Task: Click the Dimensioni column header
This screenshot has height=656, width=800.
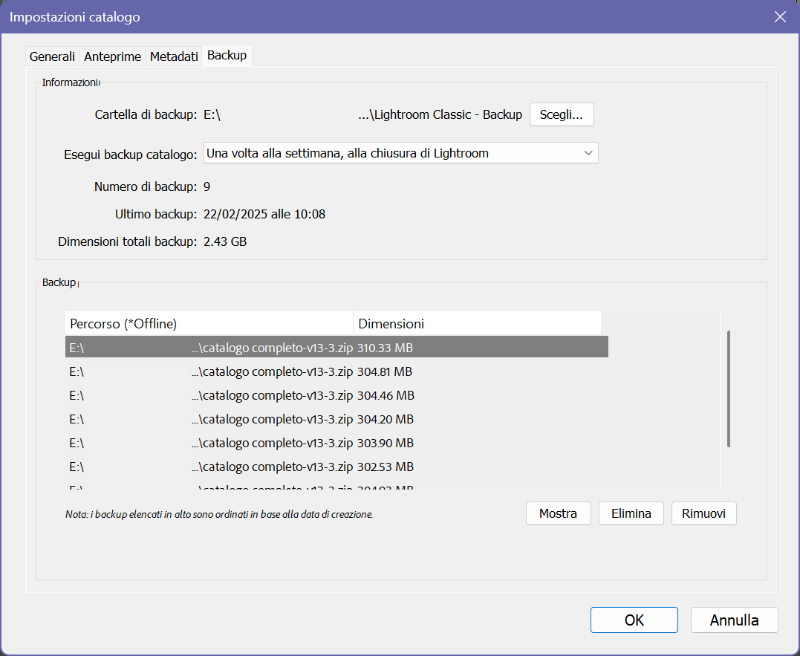Action: [x=477, y=323]
